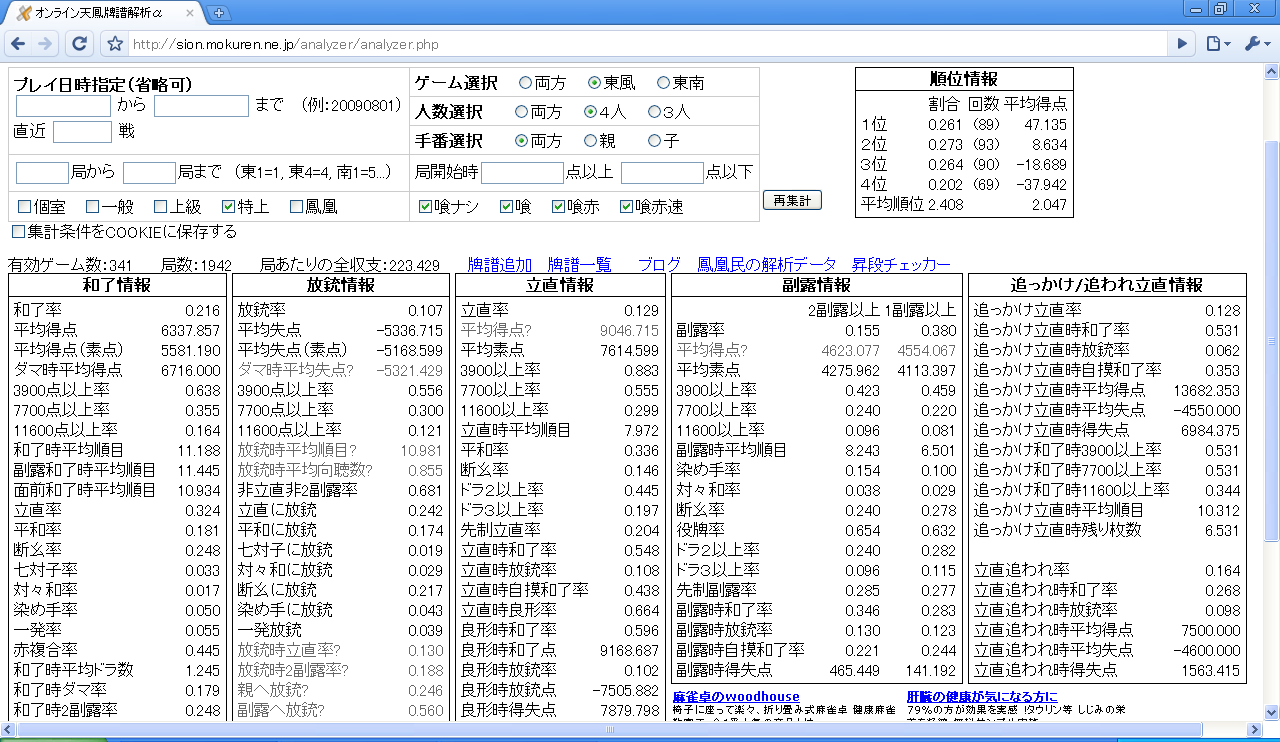Open the 昇段チェッカー link
This screenshot has width=1280, height=742.
[x=901, y=265]
